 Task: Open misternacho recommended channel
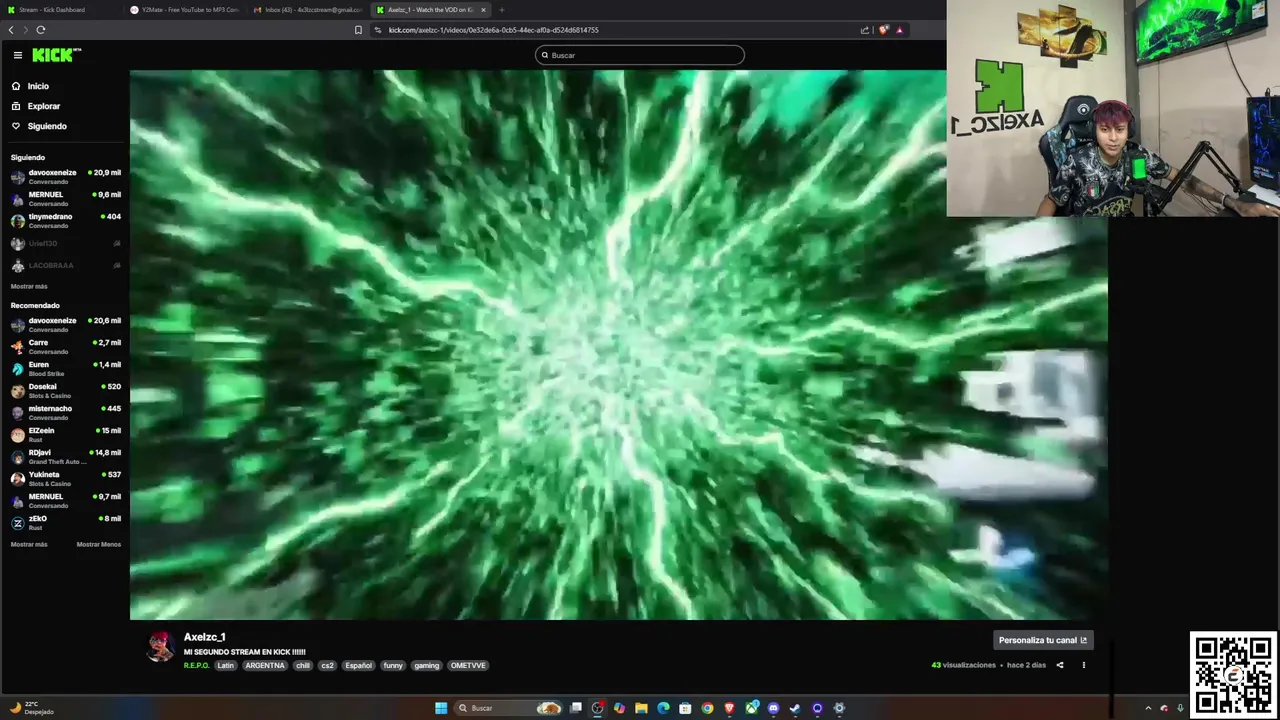click(65, 412)
